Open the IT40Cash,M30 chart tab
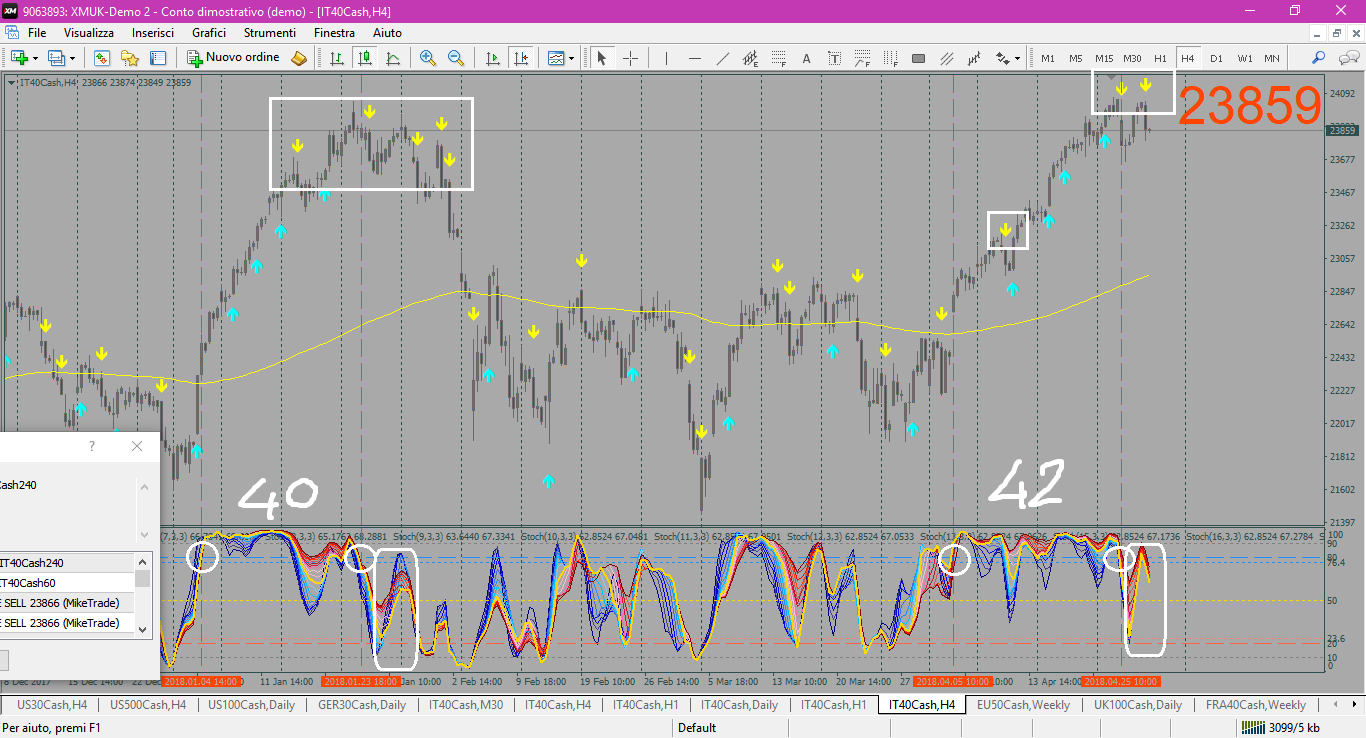This screenshot has height=738, width=1366. (x=465, y=705)
